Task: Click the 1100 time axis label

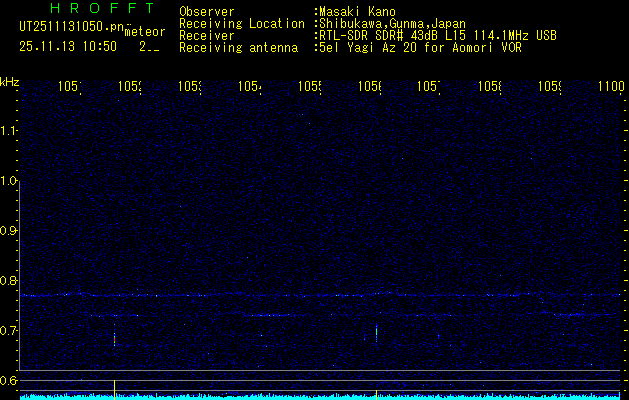Action: coord(610,87)
